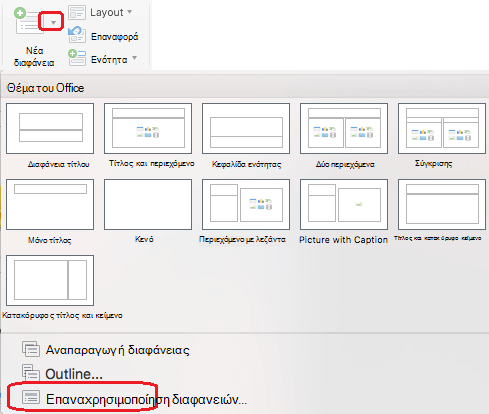
Task: Click the Ενότητα section icon
Action: point(77,57)
